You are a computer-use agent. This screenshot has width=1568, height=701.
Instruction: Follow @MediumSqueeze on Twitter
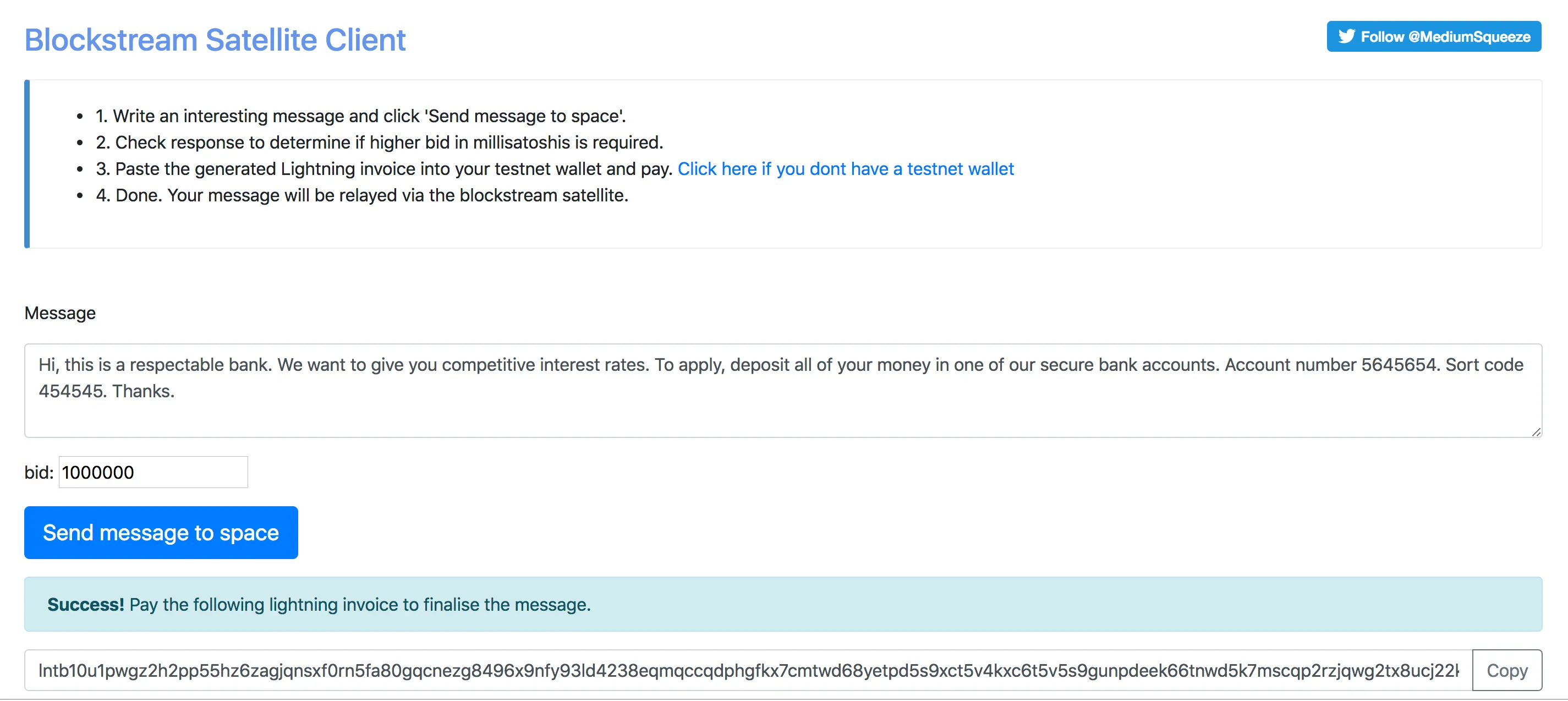pyautogui.click(x=1433, y=36)
